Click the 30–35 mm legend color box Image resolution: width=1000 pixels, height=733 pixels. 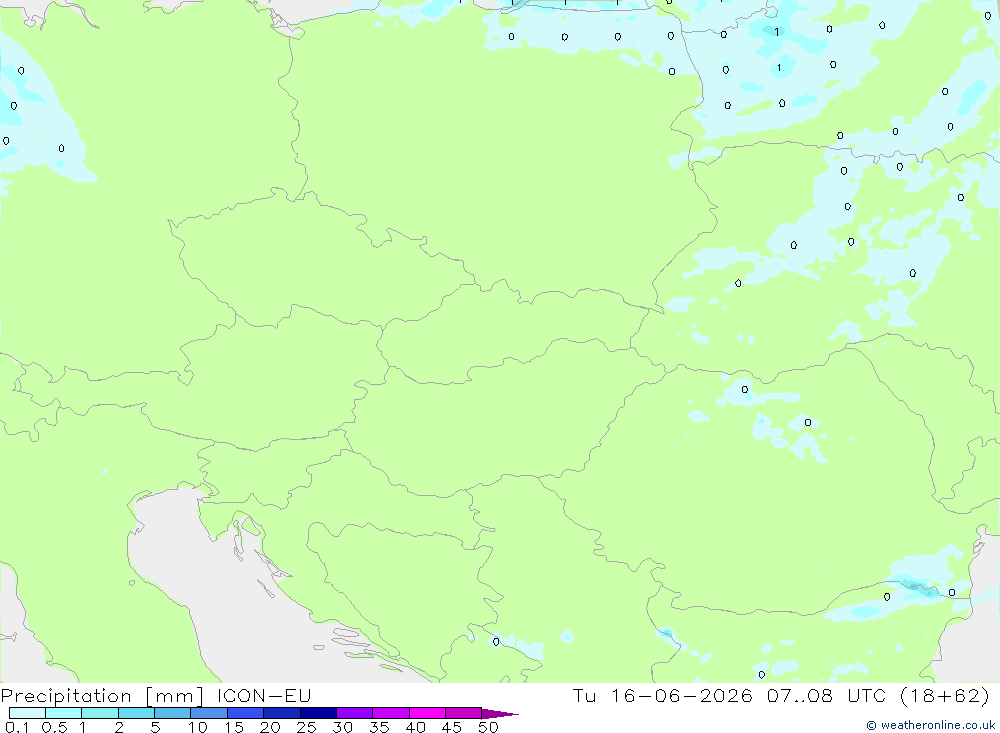(x=354, y=713)
